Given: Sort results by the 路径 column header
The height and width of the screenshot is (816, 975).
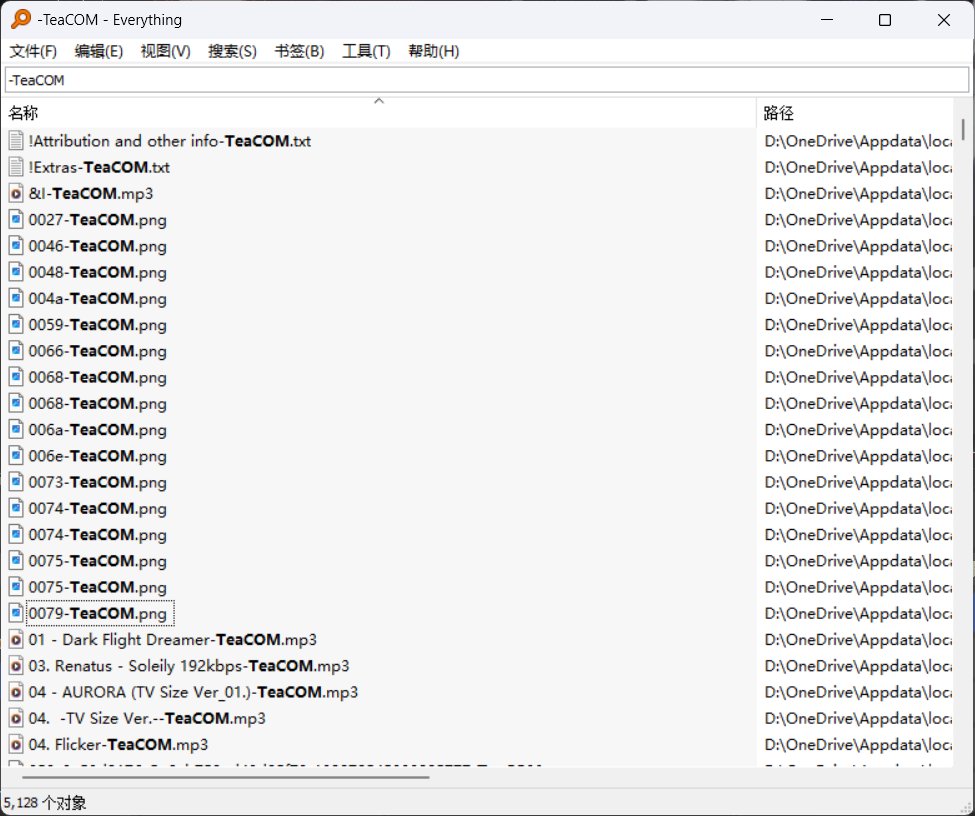Looking at the screenshot, I should pyautogui.click(x=855, y=113).
